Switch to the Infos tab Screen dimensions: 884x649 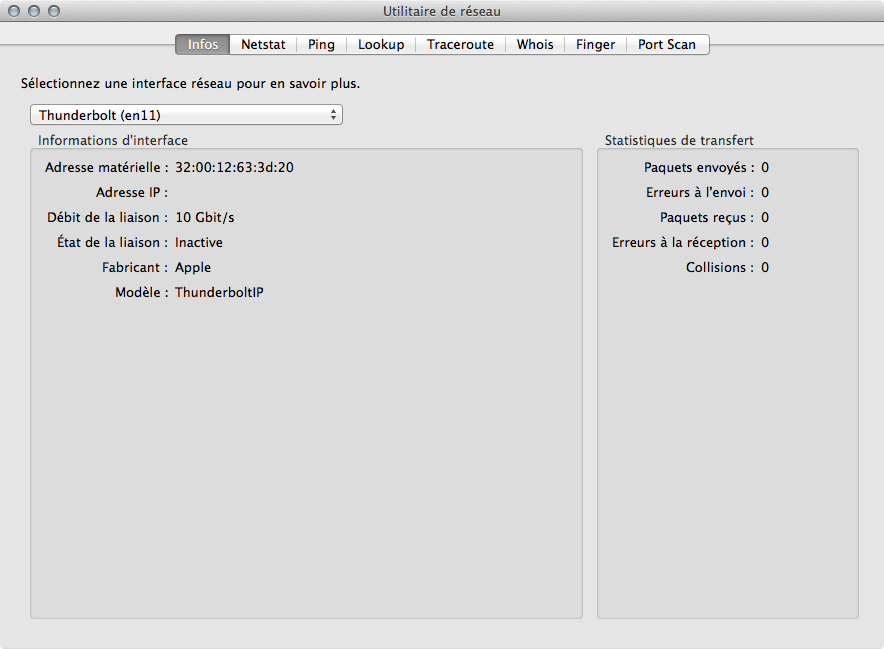click(x=202, y=45)
